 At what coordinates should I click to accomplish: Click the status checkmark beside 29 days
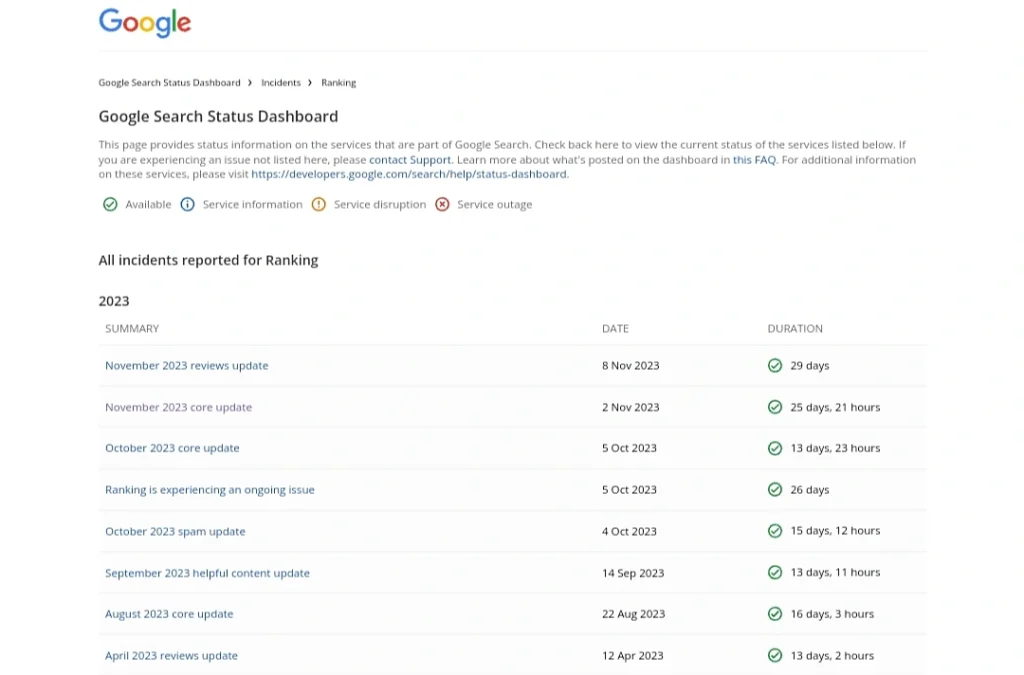click(x=775, y=366)
